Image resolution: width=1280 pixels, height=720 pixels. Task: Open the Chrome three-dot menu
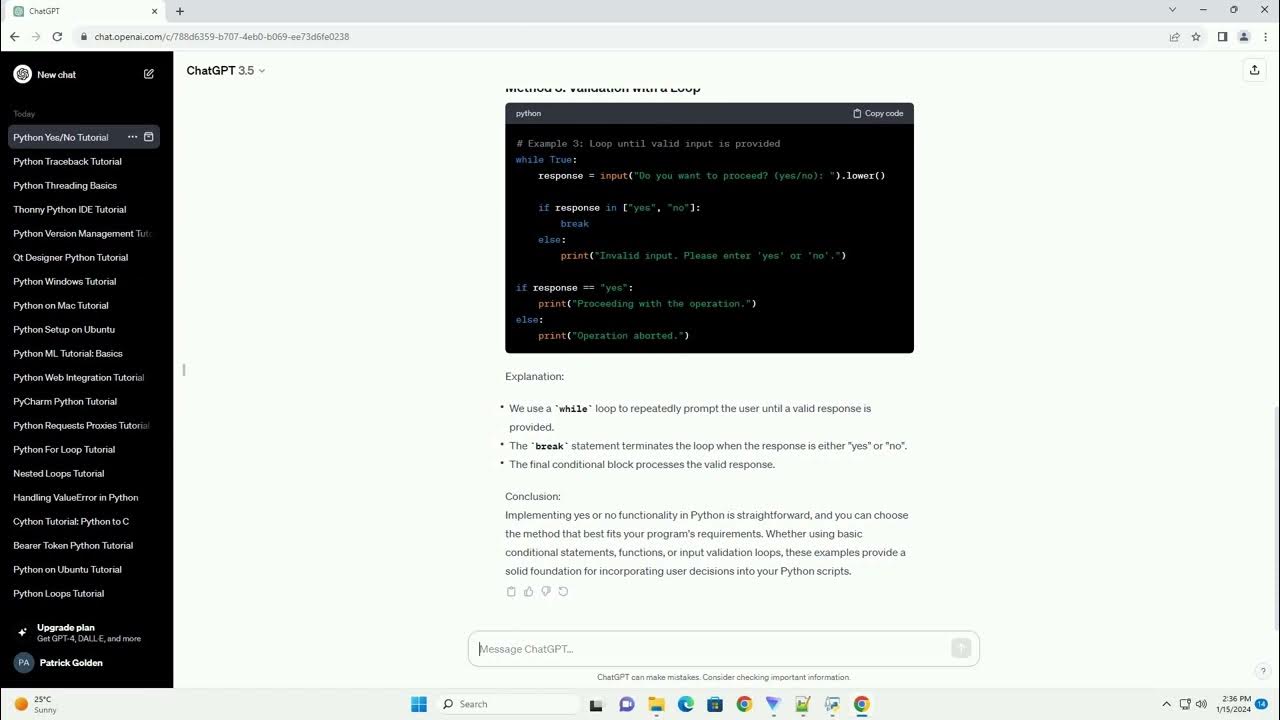(1265, 37)
